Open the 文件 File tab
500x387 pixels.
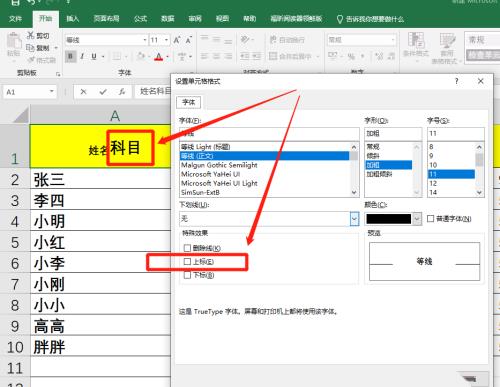[x=15, y=18]
